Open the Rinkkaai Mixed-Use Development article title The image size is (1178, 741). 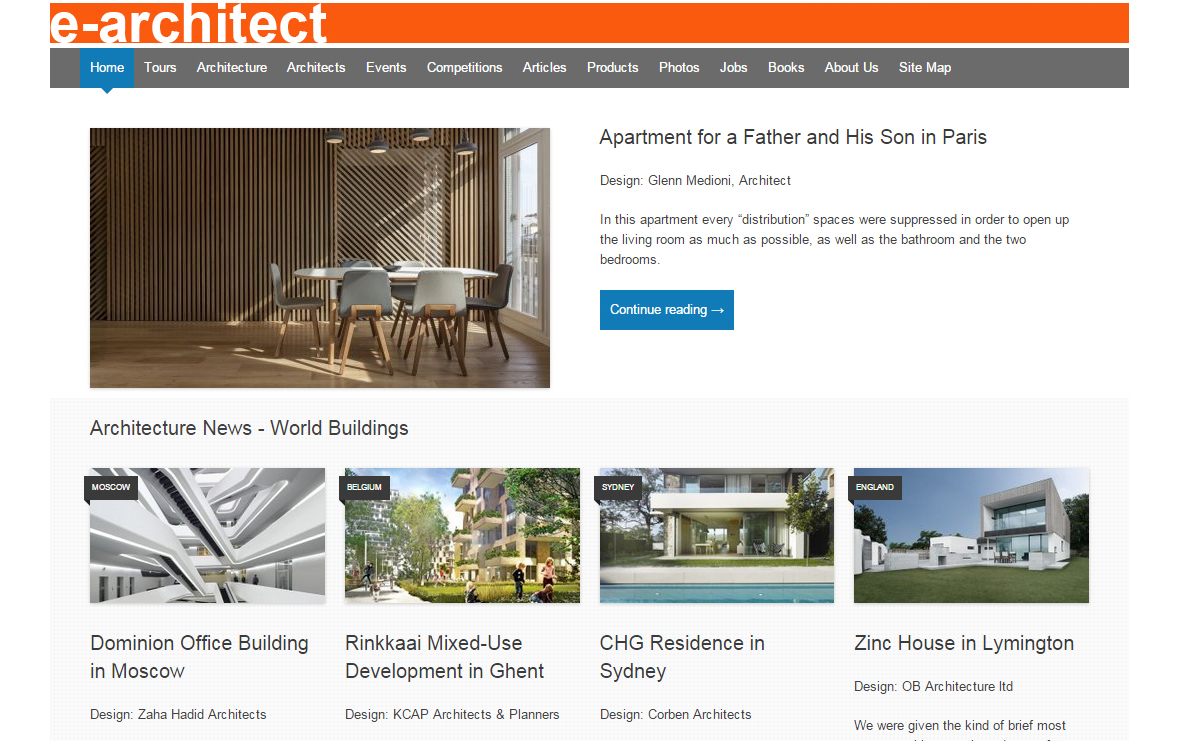point(445,657)
